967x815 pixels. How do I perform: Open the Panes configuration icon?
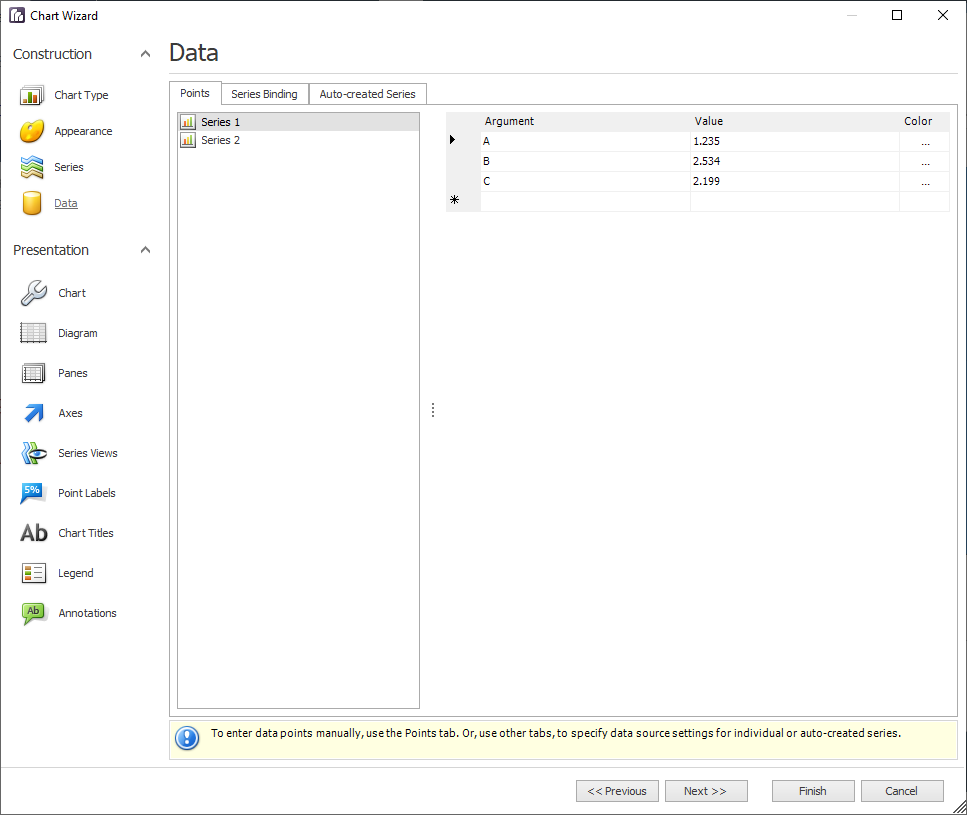coord(31,372)
